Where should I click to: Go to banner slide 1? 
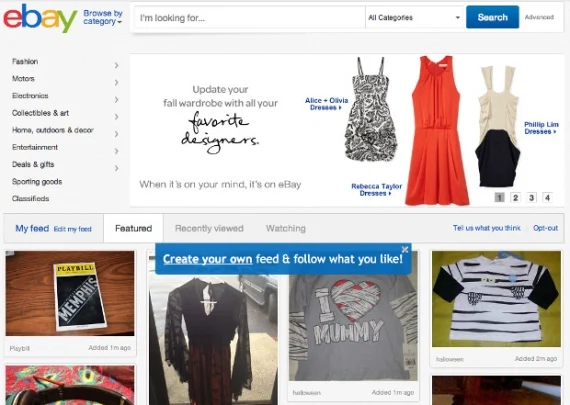[x=499, y=197]
